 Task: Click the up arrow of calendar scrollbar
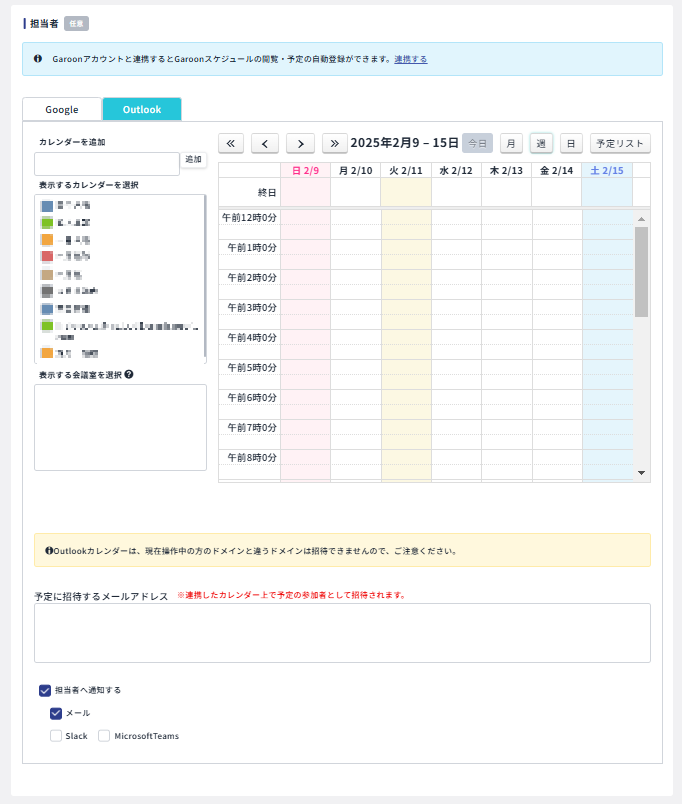[642, 218]
